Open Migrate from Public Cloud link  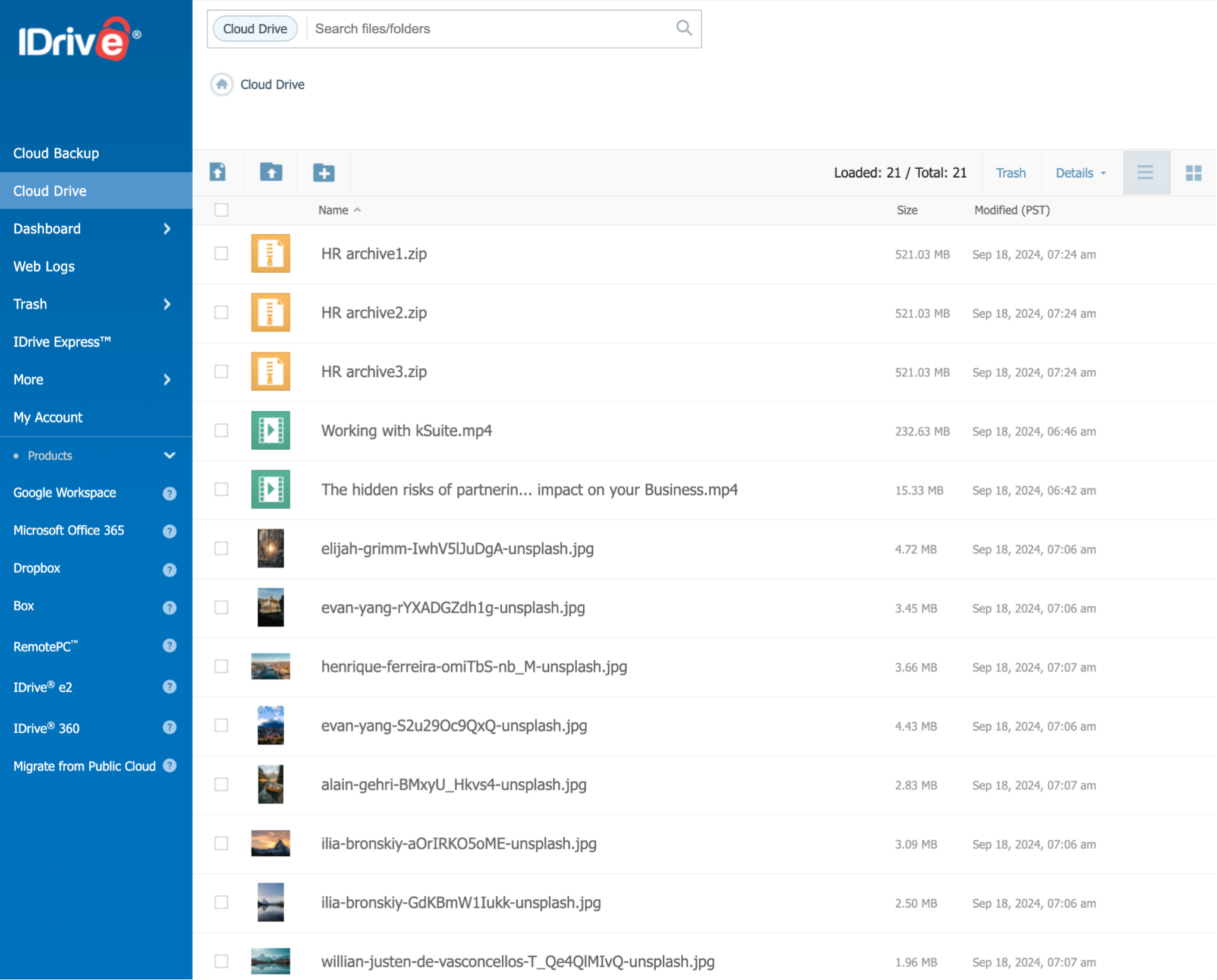84,766
